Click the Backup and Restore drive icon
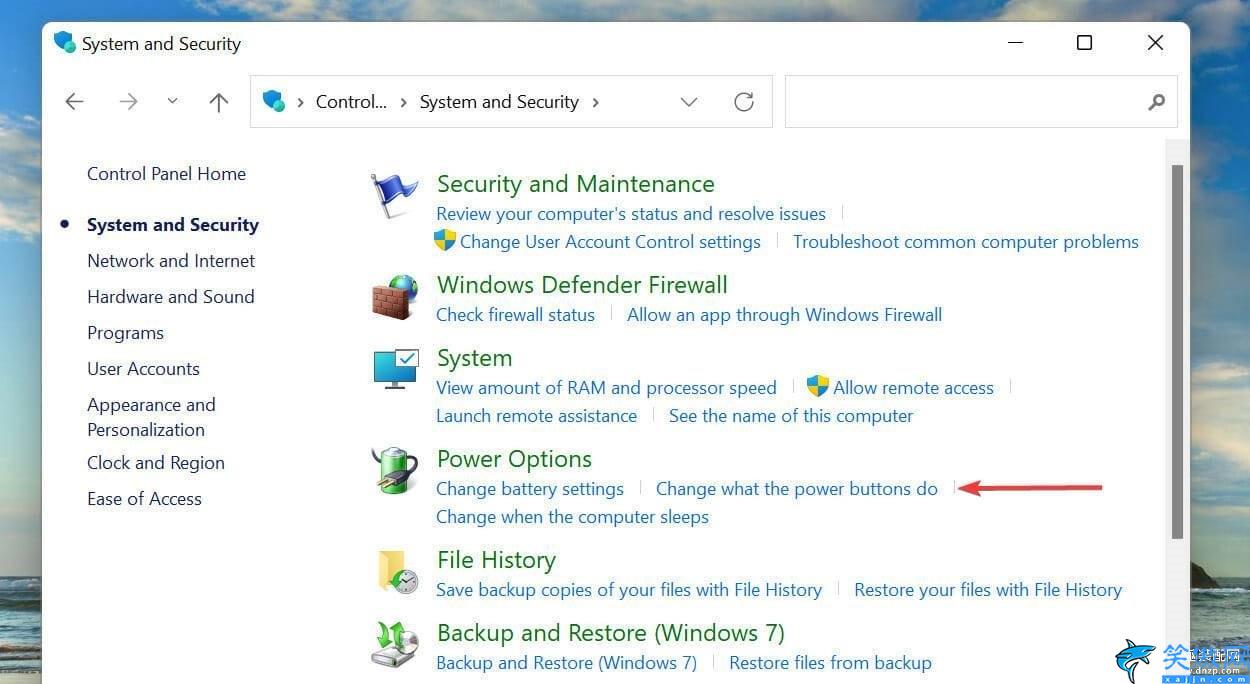 [x=394, y=644]
